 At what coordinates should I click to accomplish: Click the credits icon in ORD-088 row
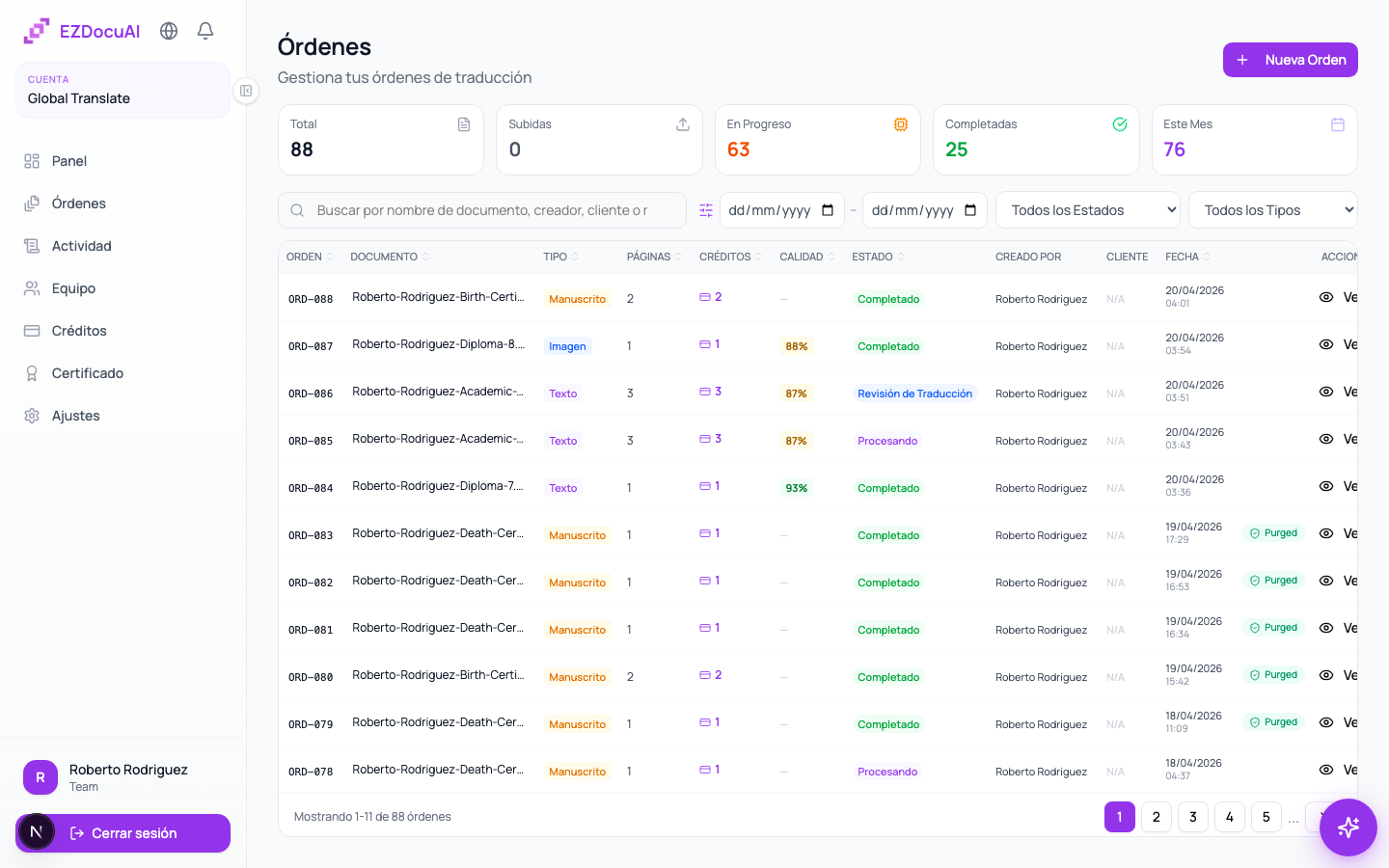point(704,297)
